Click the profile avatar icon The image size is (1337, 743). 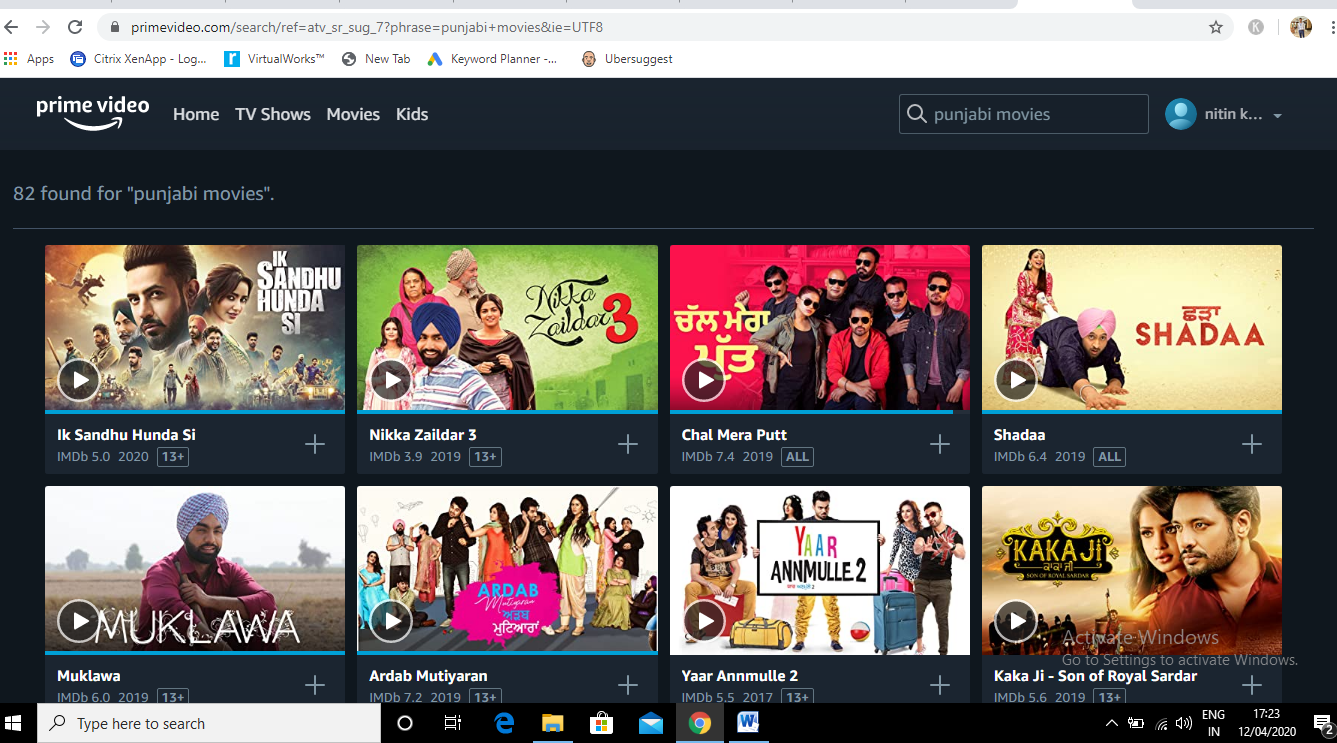click(x=1181, y=114)
